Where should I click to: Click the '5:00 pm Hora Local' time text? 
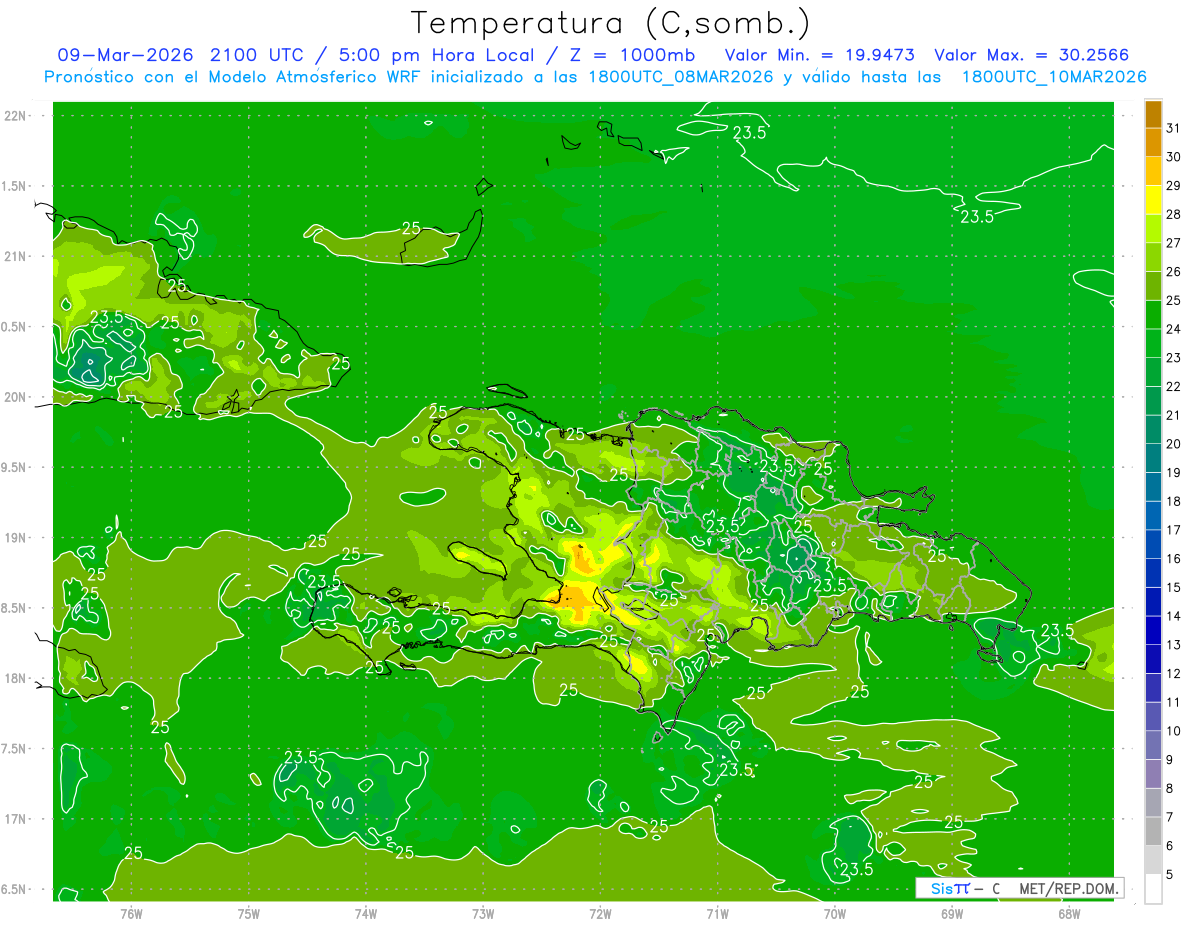(438, 55)
